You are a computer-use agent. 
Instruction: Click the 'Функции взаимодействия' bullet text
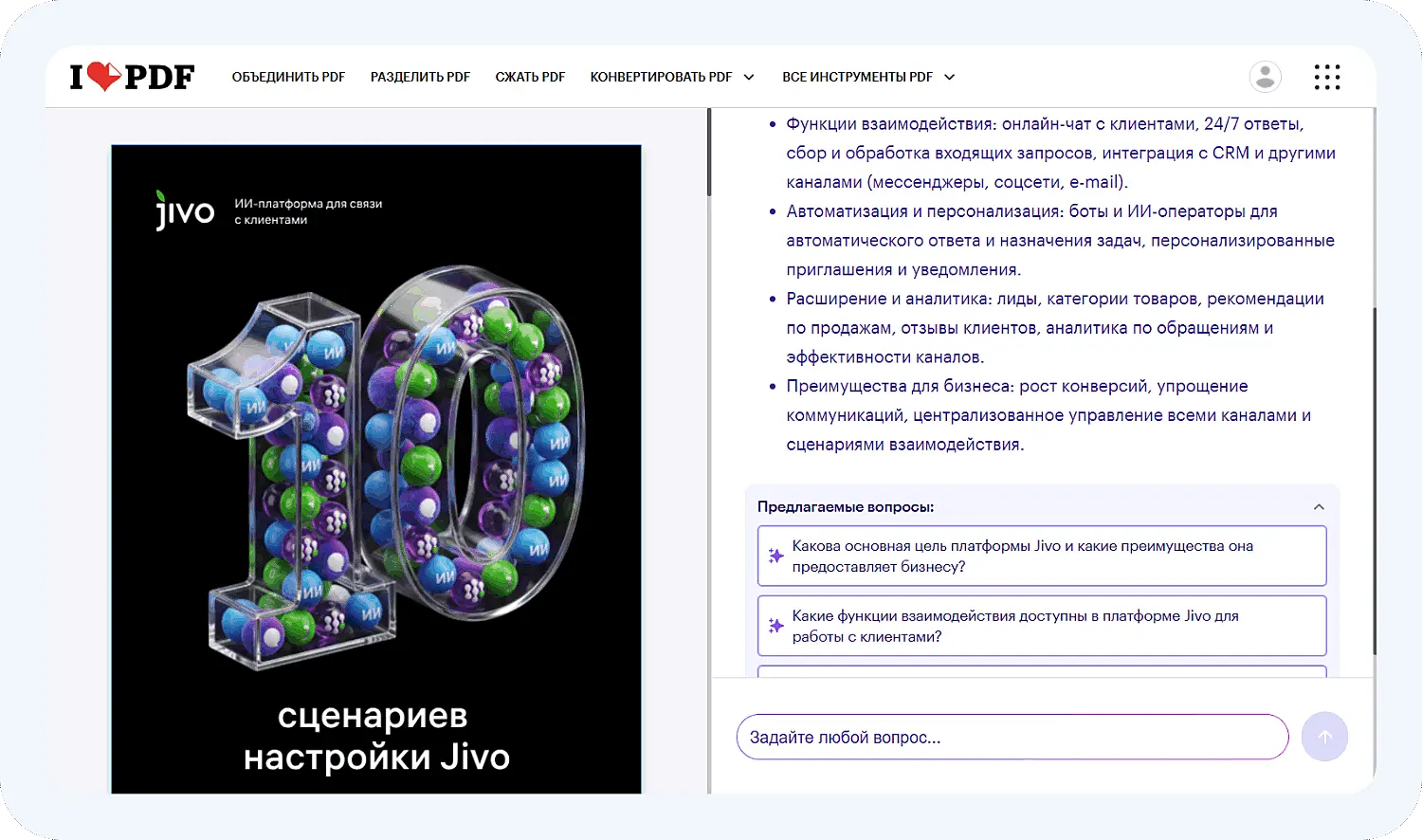tap(1061, 153)
